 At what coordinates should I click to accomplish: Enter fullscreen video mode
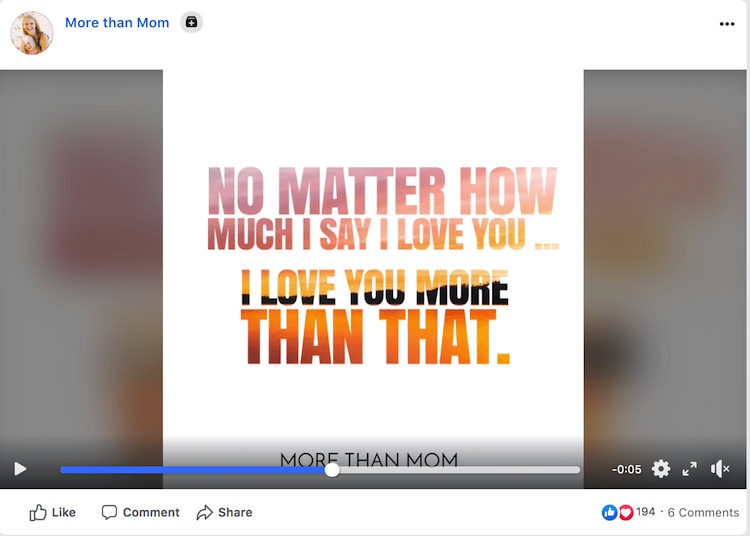(x=689, y=469)
